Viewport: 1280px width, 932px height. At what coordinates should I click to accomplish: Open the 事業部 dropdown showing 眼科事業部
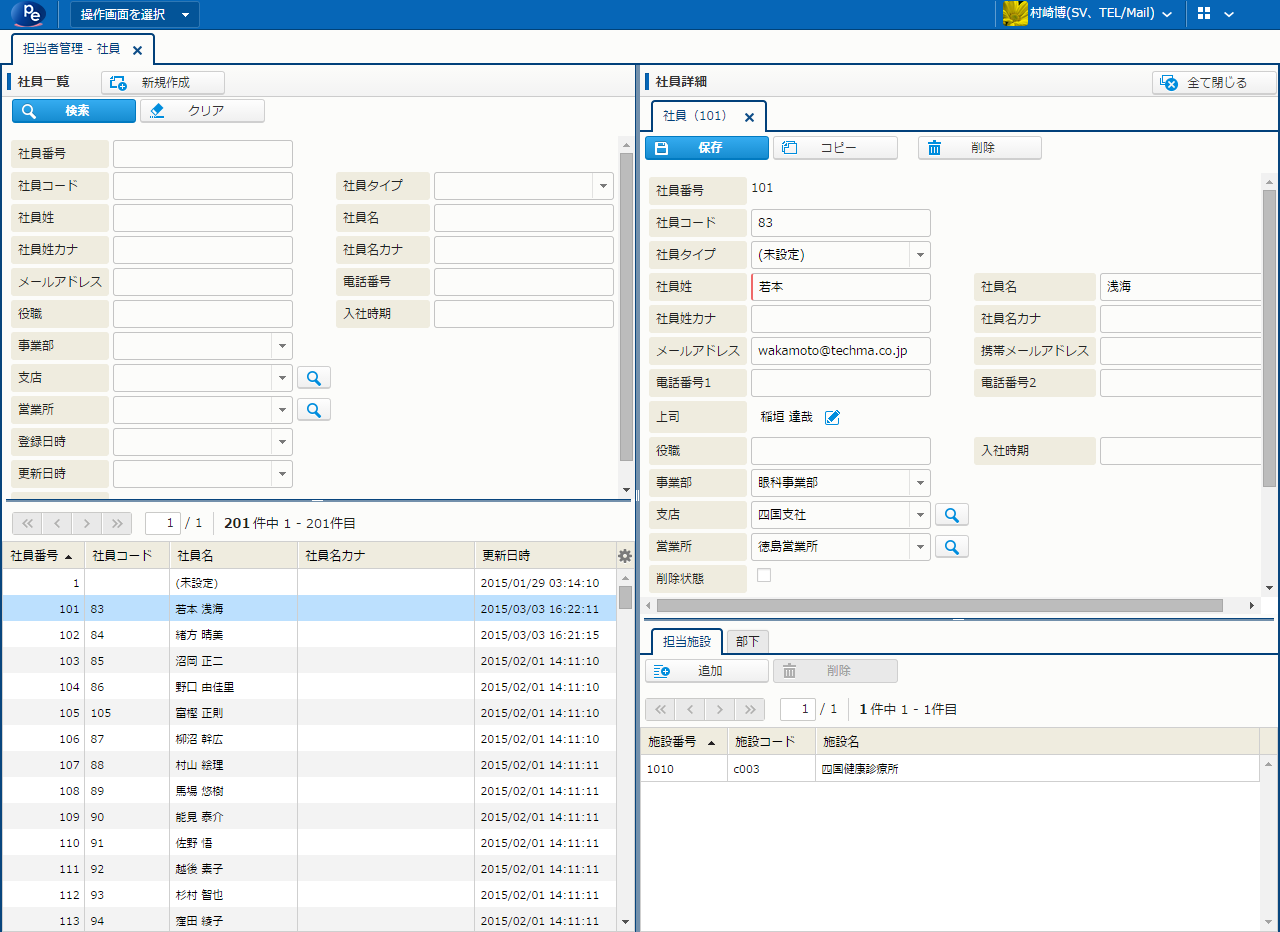click(x=919, y=483)
